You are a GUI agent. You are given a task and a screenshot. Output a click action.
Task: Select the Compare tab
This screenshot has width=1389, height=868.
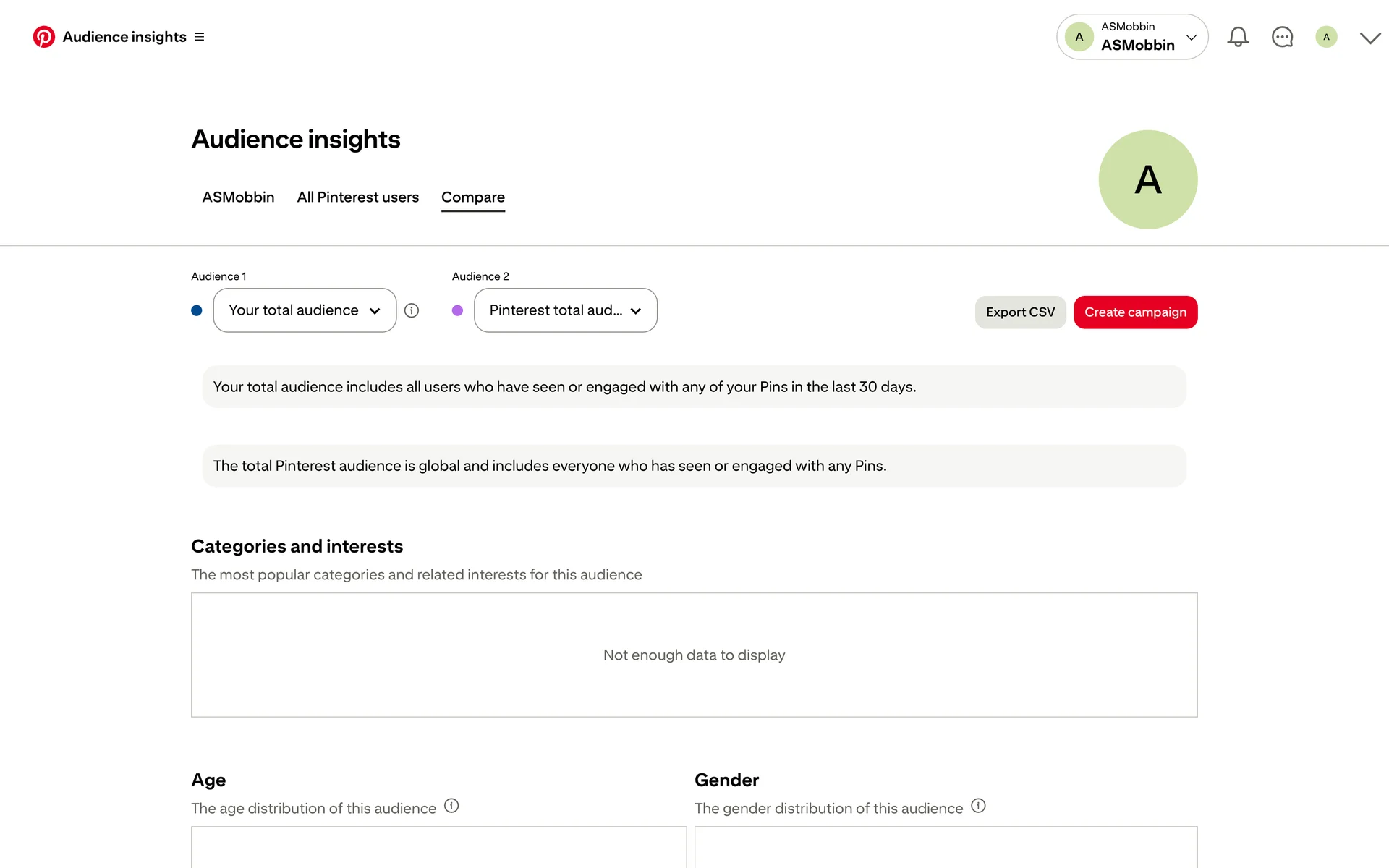point(473,197)
